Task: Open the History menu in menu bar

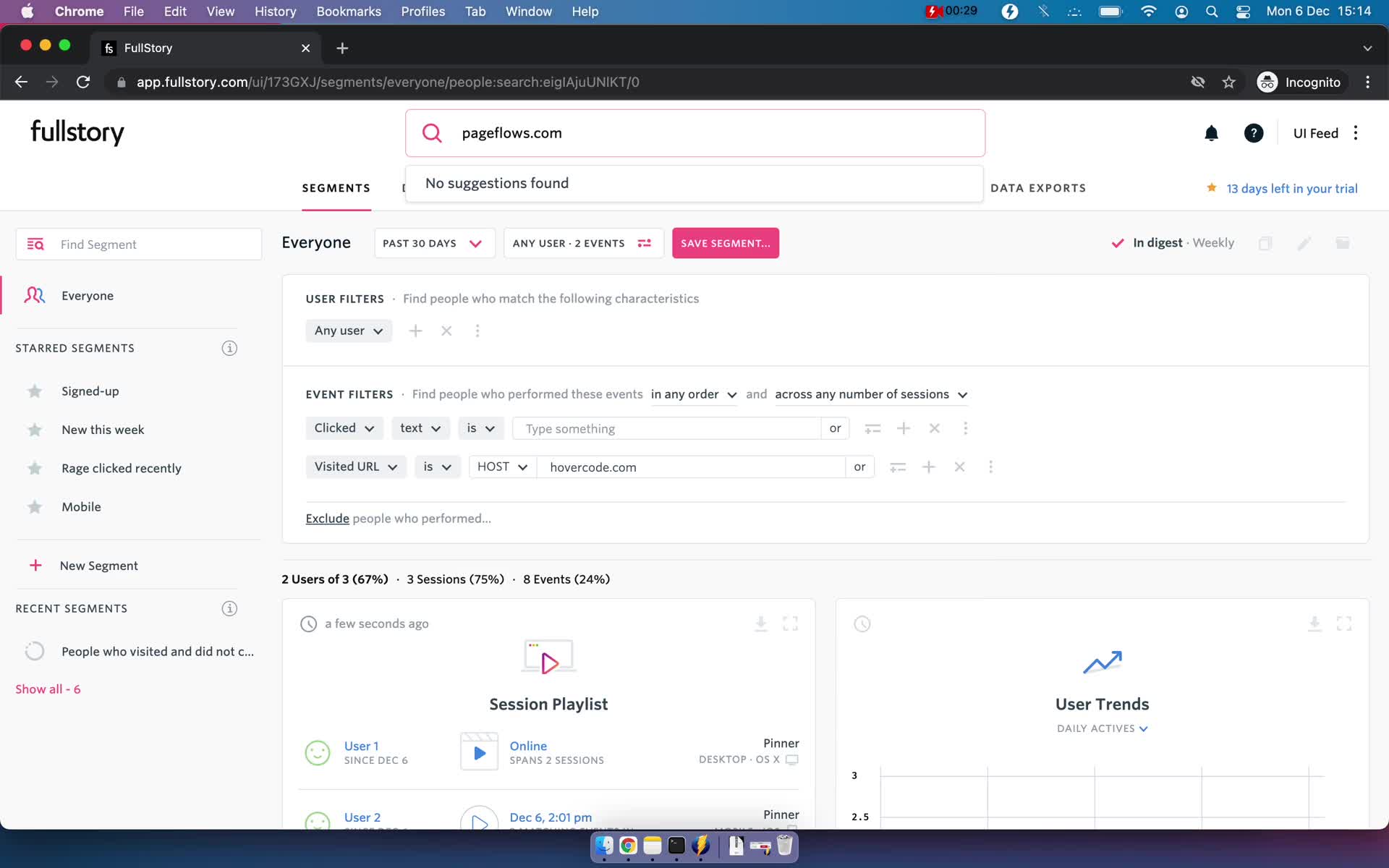Action: [x=275, y=12]
